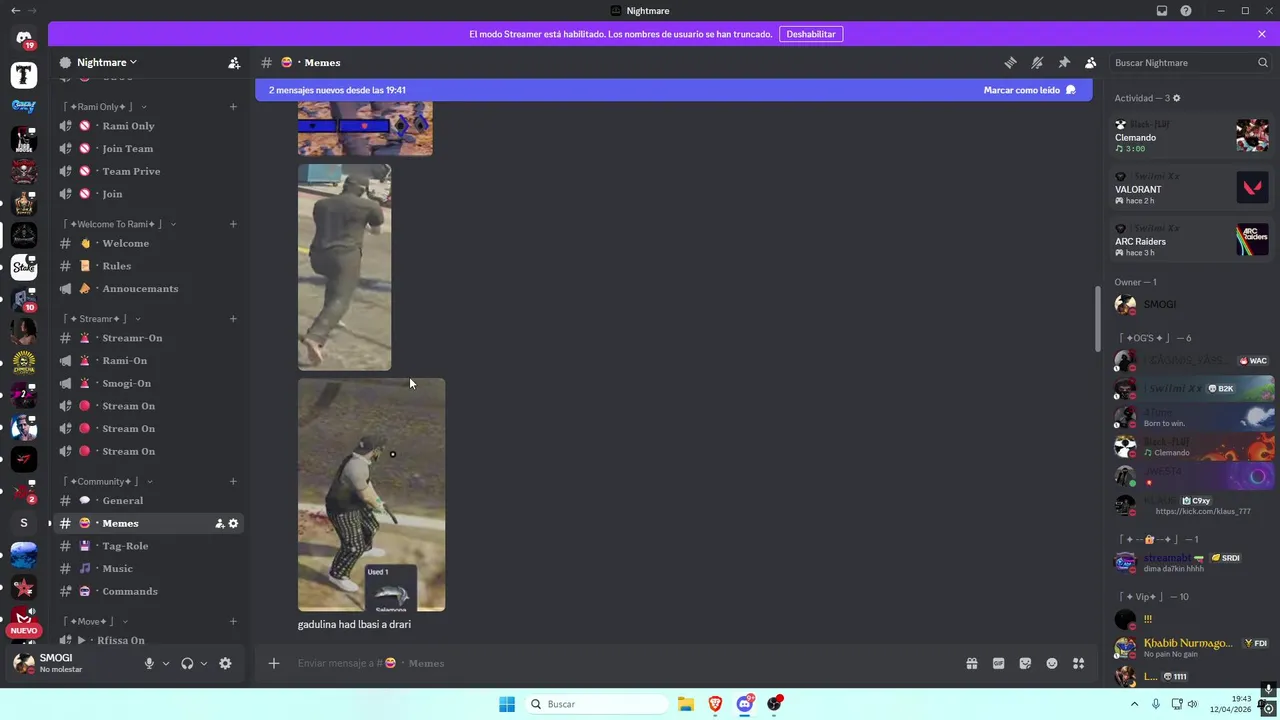Screen dimensions: 1280x720
Task: Open the Welcome text channel
Action: (148, 243)
